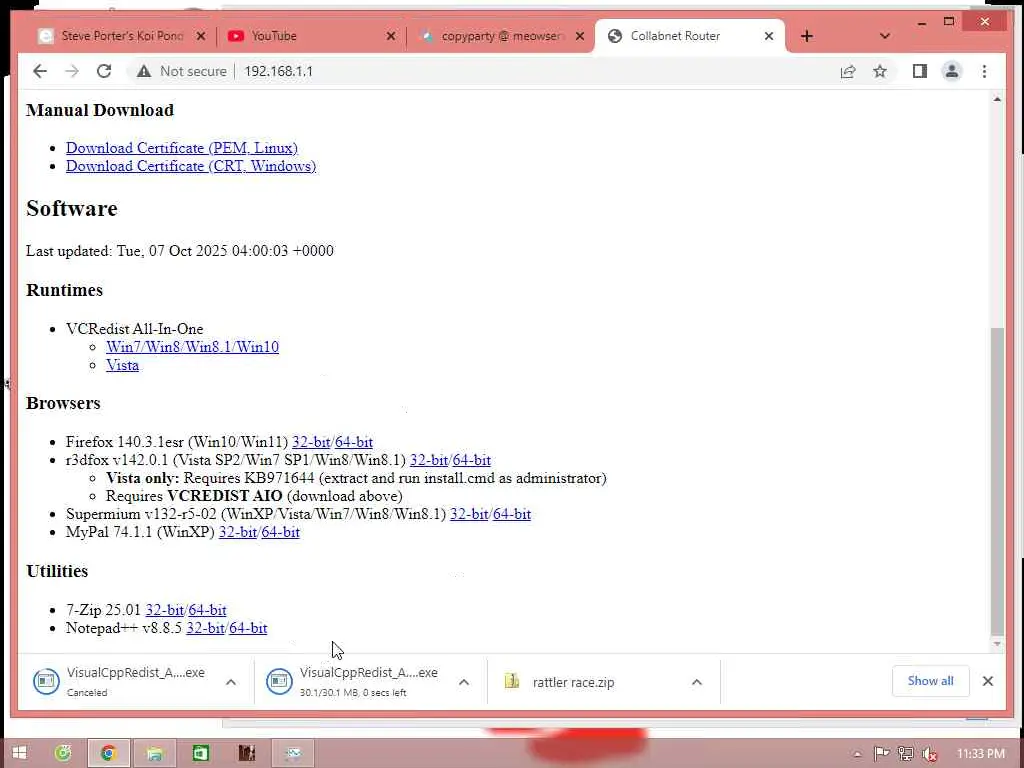Expand options for canceled VisualCppRedist download
The height and width of the screenshot is (768, 1024).
click(231, 682)
